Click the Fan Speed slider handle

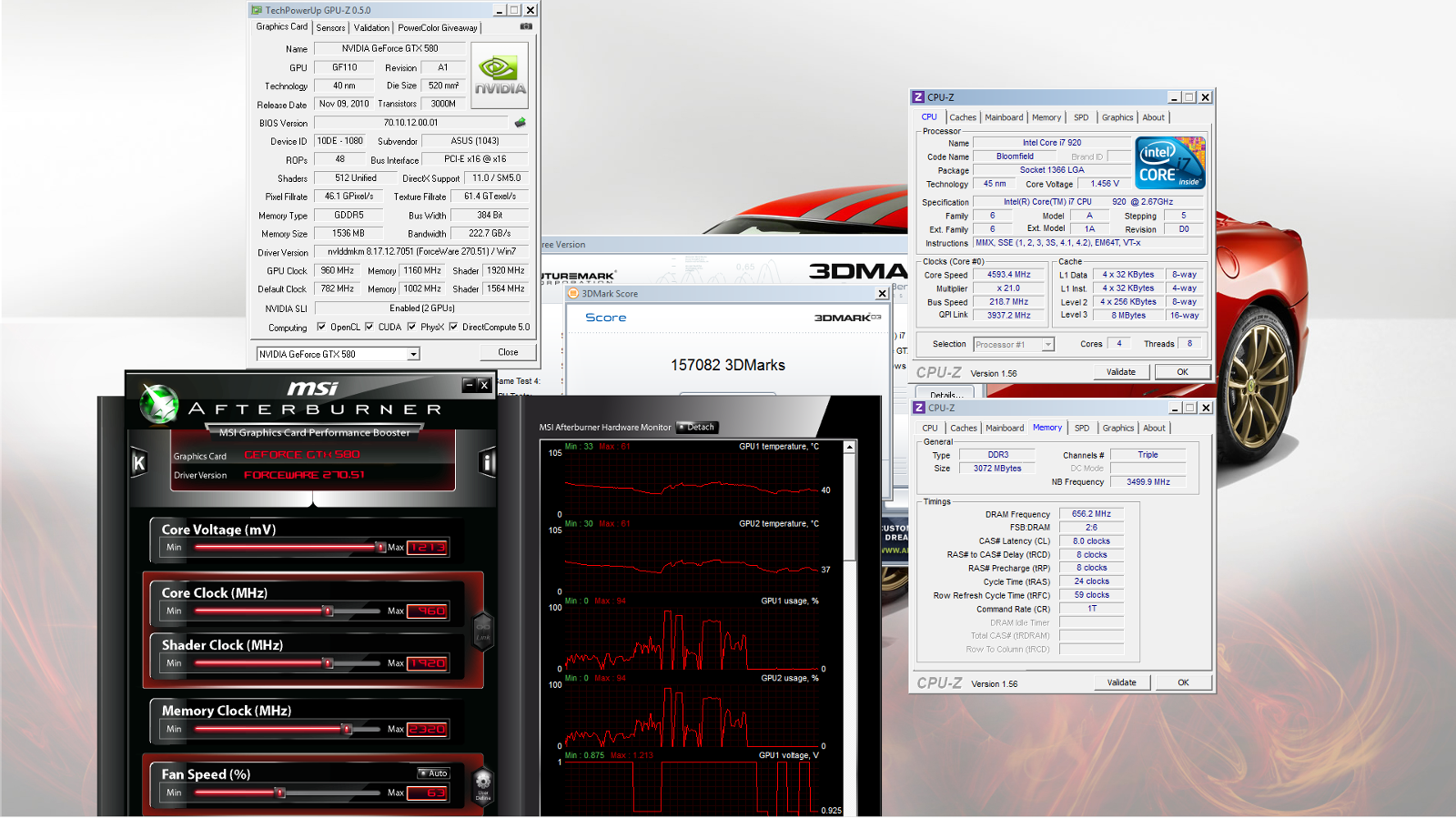pyautogui.click(x=280, y=793)
